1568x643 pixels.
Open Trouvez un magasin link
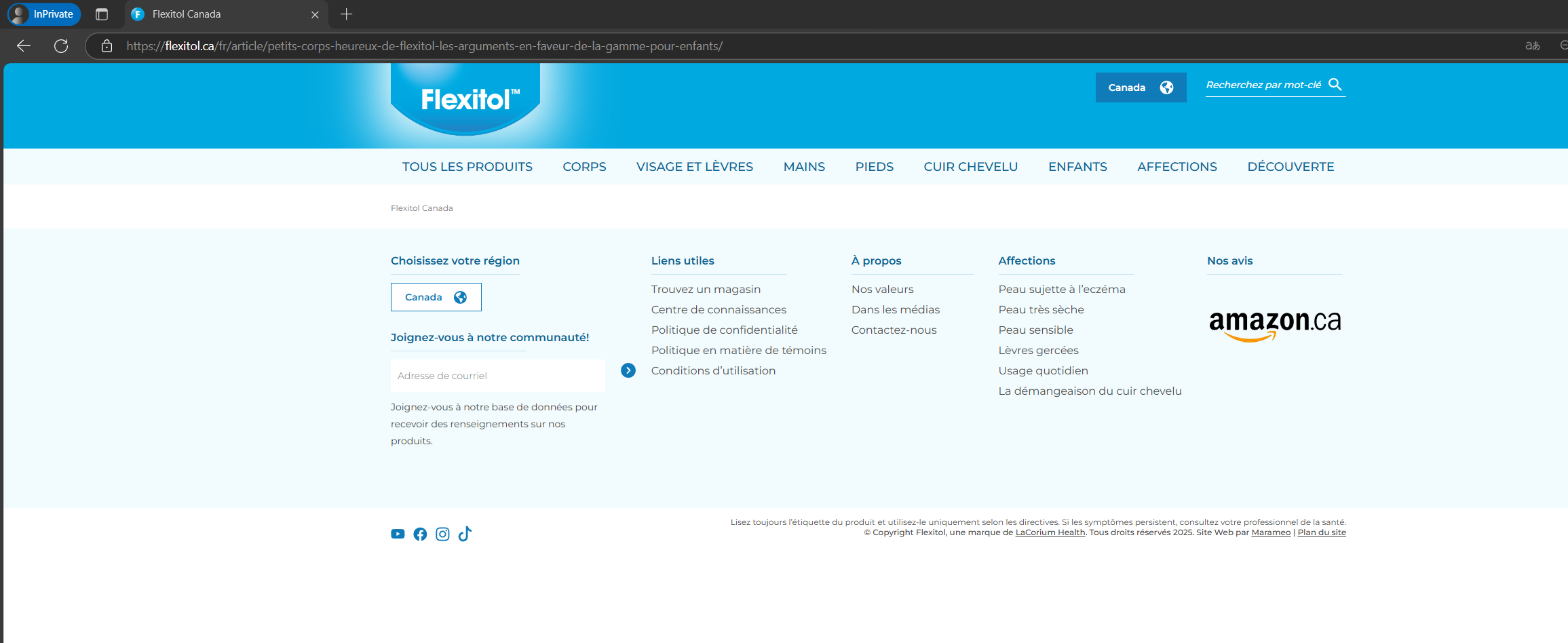706,289
